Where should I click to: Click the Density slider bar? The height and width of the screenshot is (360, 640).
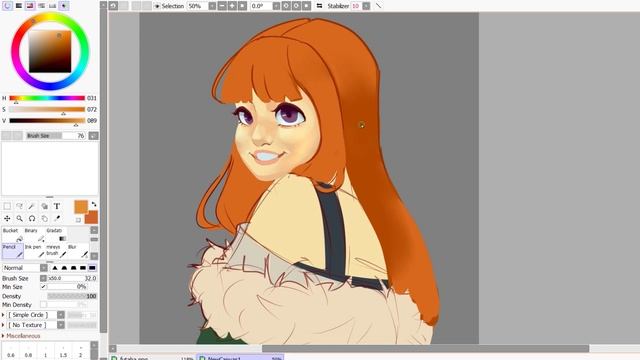point(72,296)
